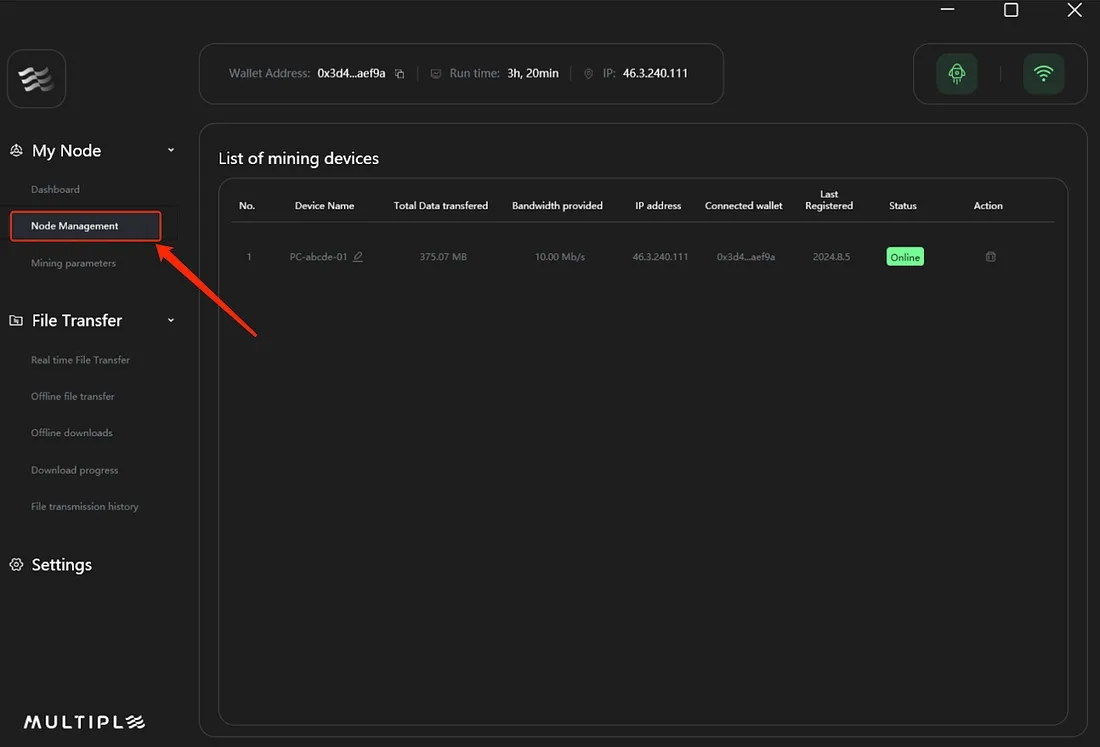Collapse the My Node section chevron

pyautogui.click(x=170, y=150)
